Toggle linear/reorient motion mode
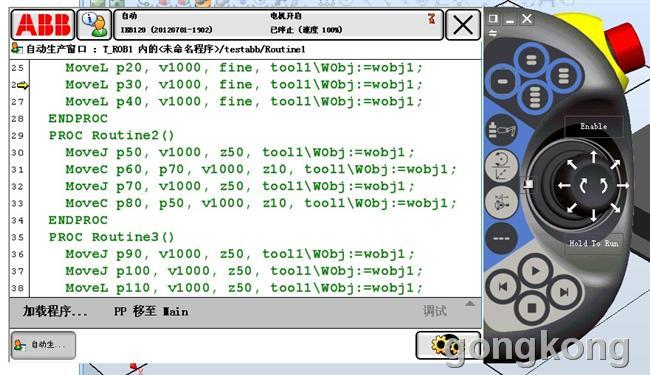The width and height of the screenshot is (650, 375). click(x=502, y=166)
